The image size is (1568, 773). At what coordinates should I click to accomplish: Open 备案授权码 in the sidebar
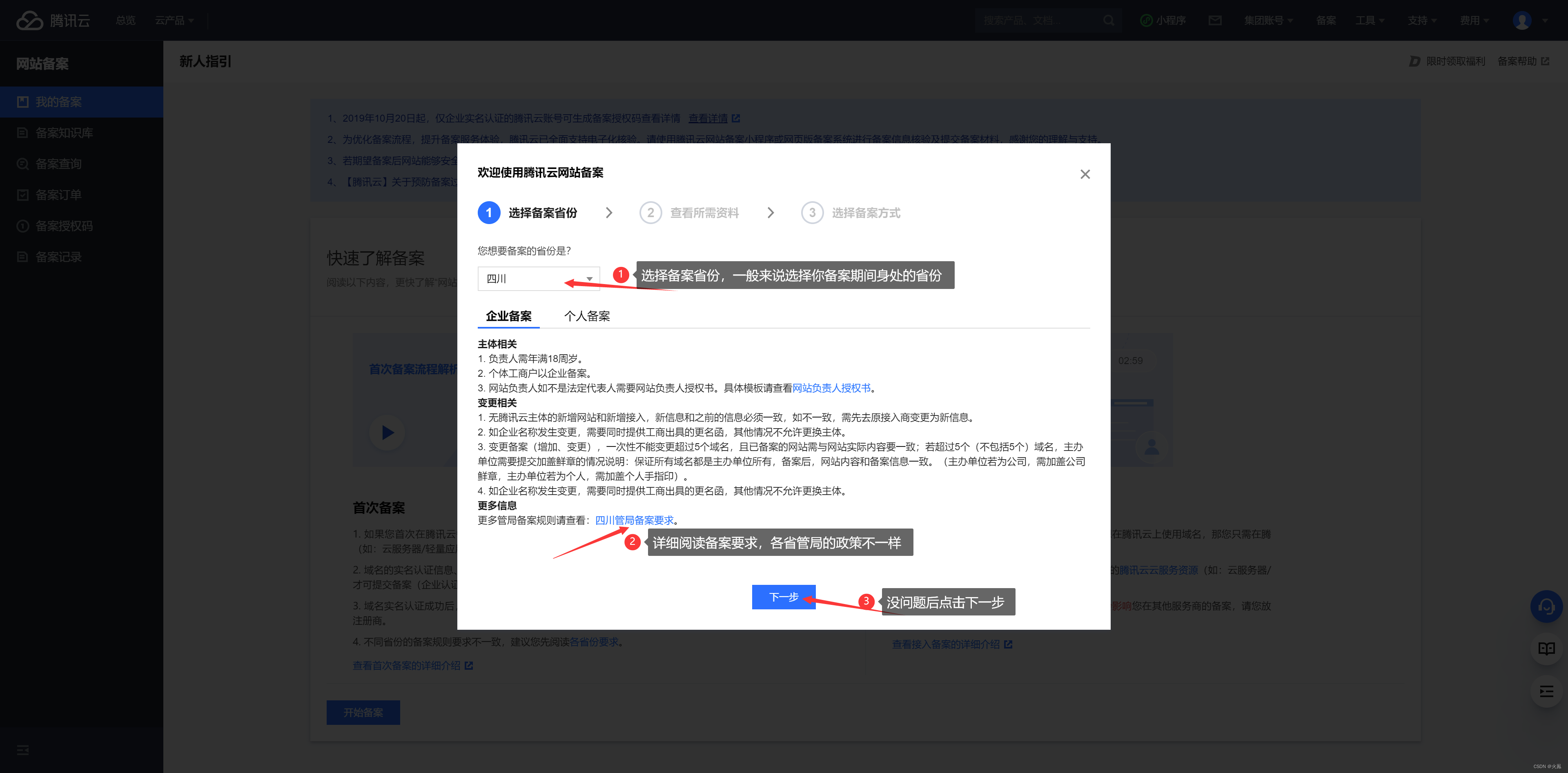click(82, 226)
